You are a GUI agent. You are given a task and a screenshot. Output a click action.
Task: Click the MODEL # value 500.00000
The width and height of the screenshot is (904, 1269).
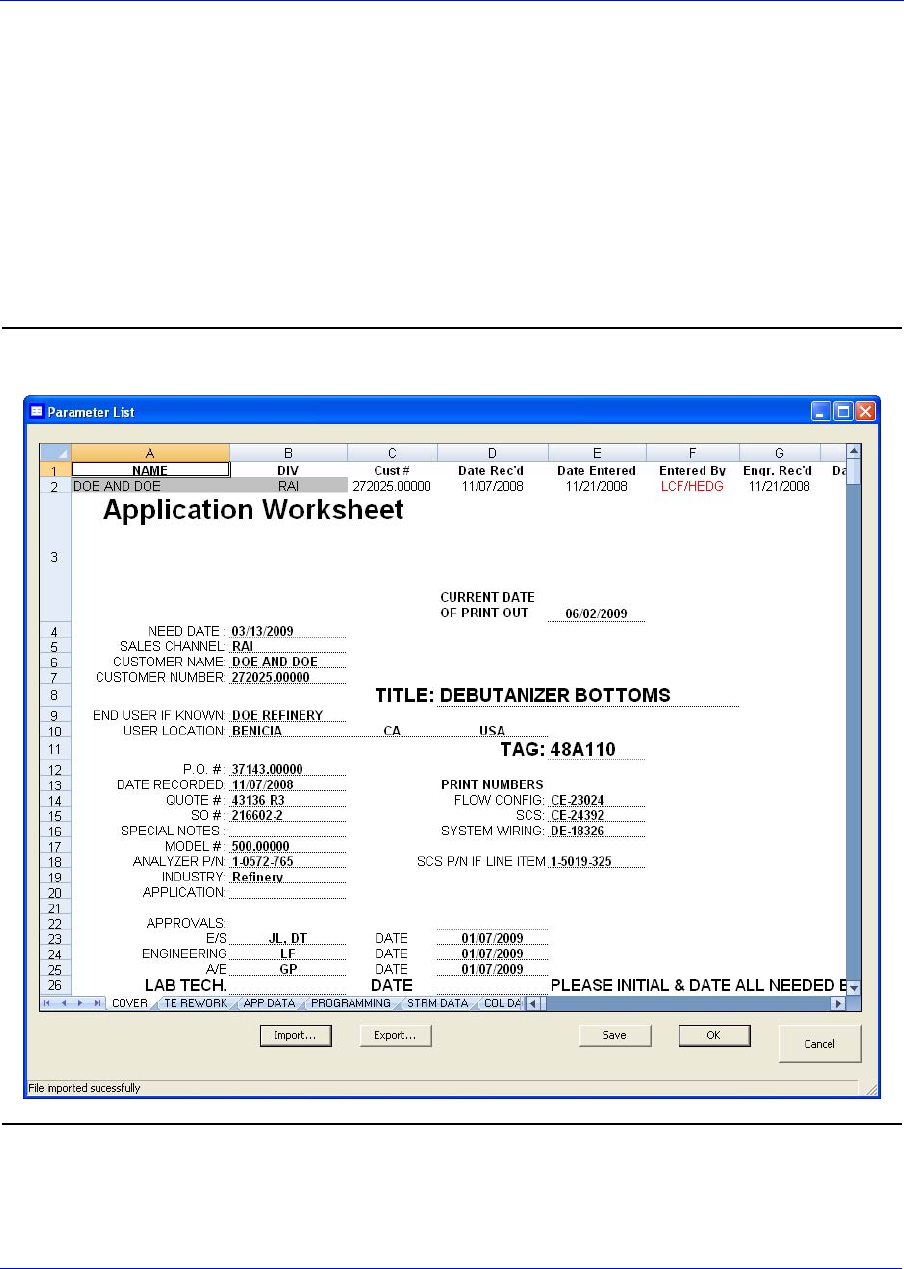[262, 846]
